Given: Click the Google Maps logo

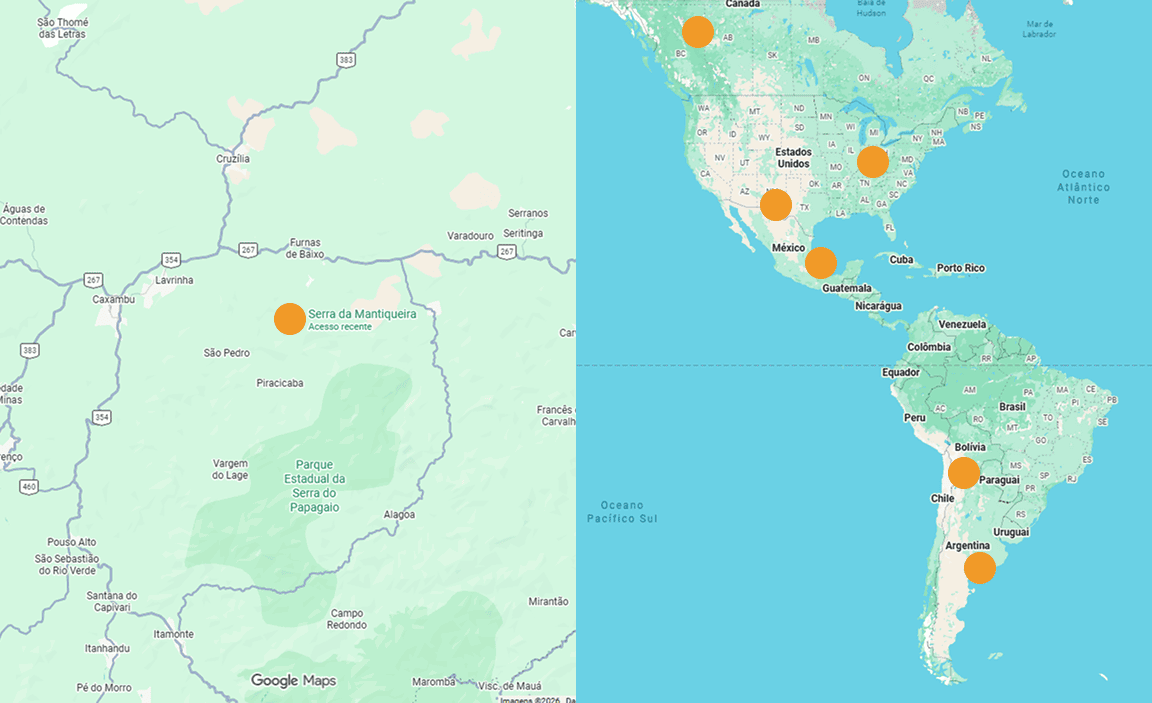Looking at the screenshot, I should (x=293, y=680).
